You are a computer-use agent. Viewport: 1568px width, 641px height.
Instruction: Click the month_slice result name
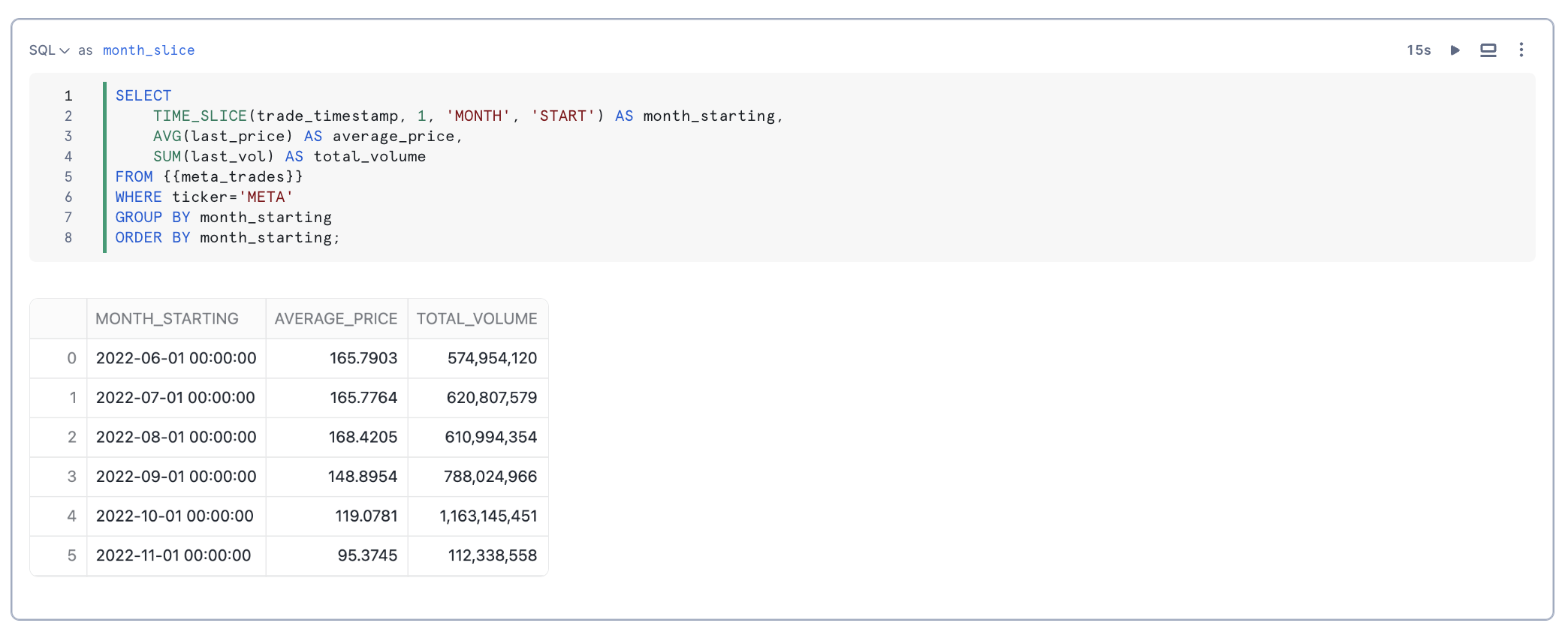pos(149,50)
